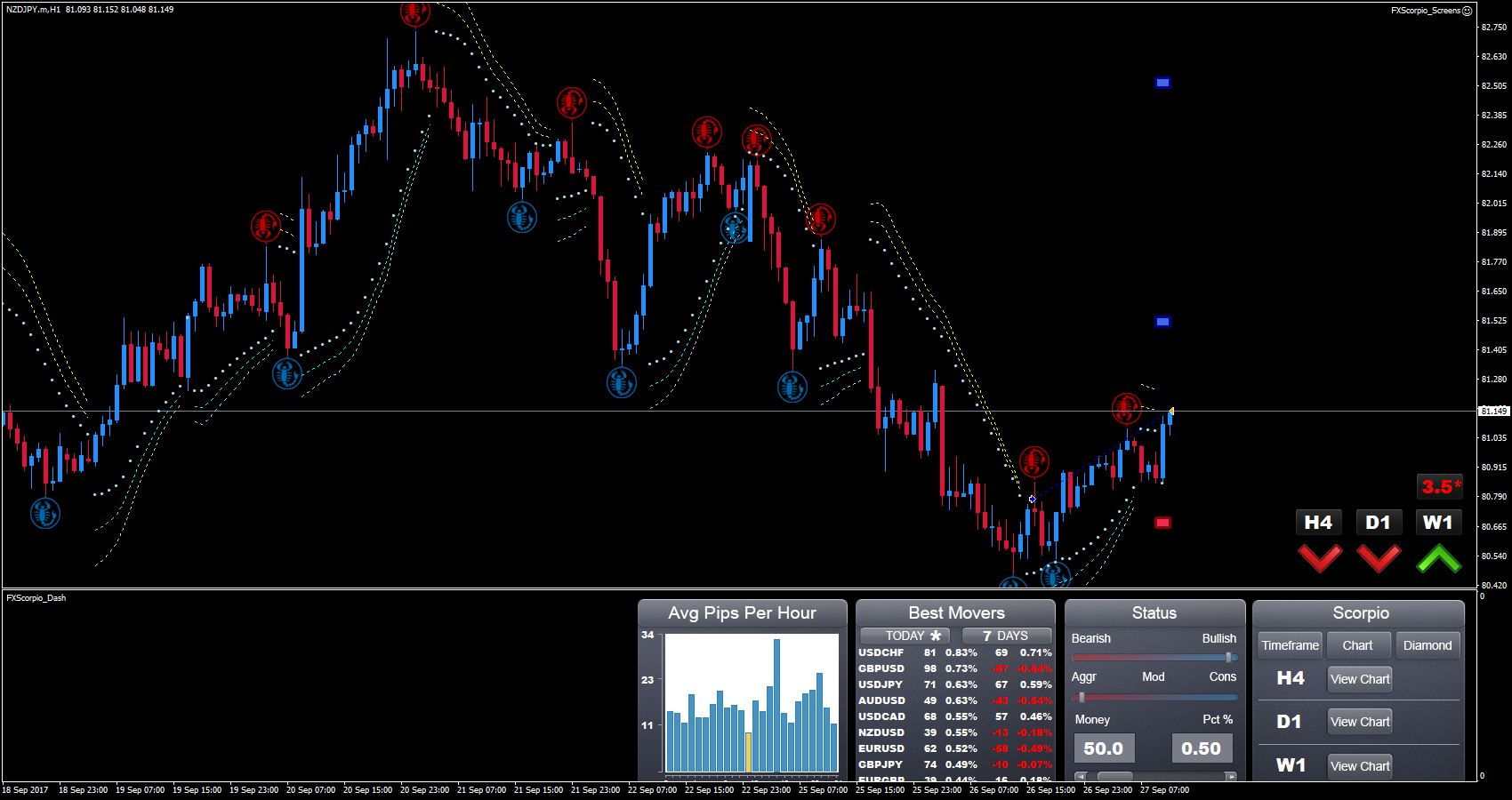
Task: Select the EURUSD row in Best Movers
Action: [x=955, y=748]
